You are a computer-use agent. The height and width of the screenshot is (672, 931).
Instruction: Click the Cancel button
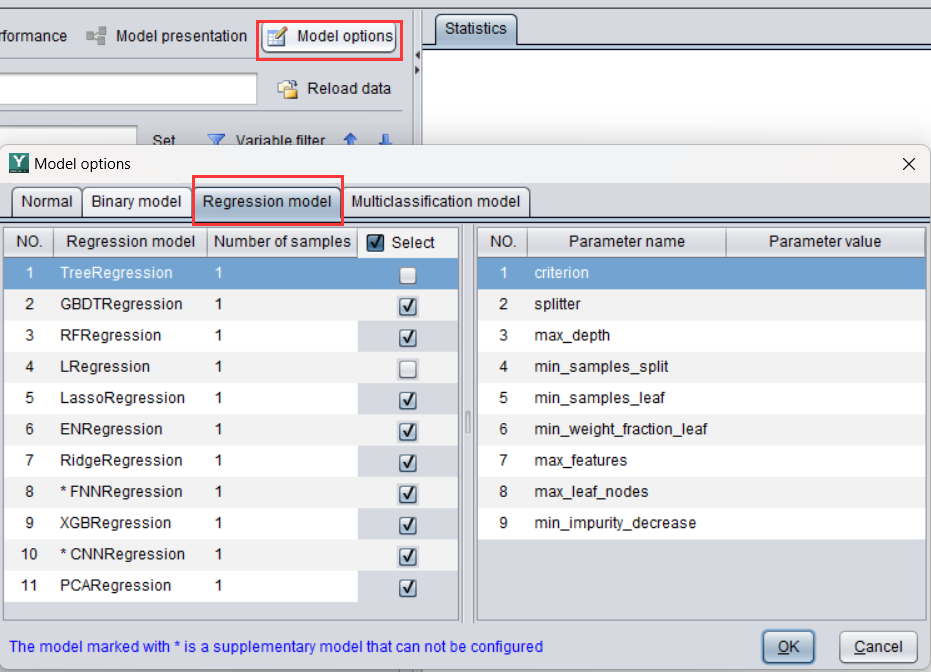[x=877, y=647]
